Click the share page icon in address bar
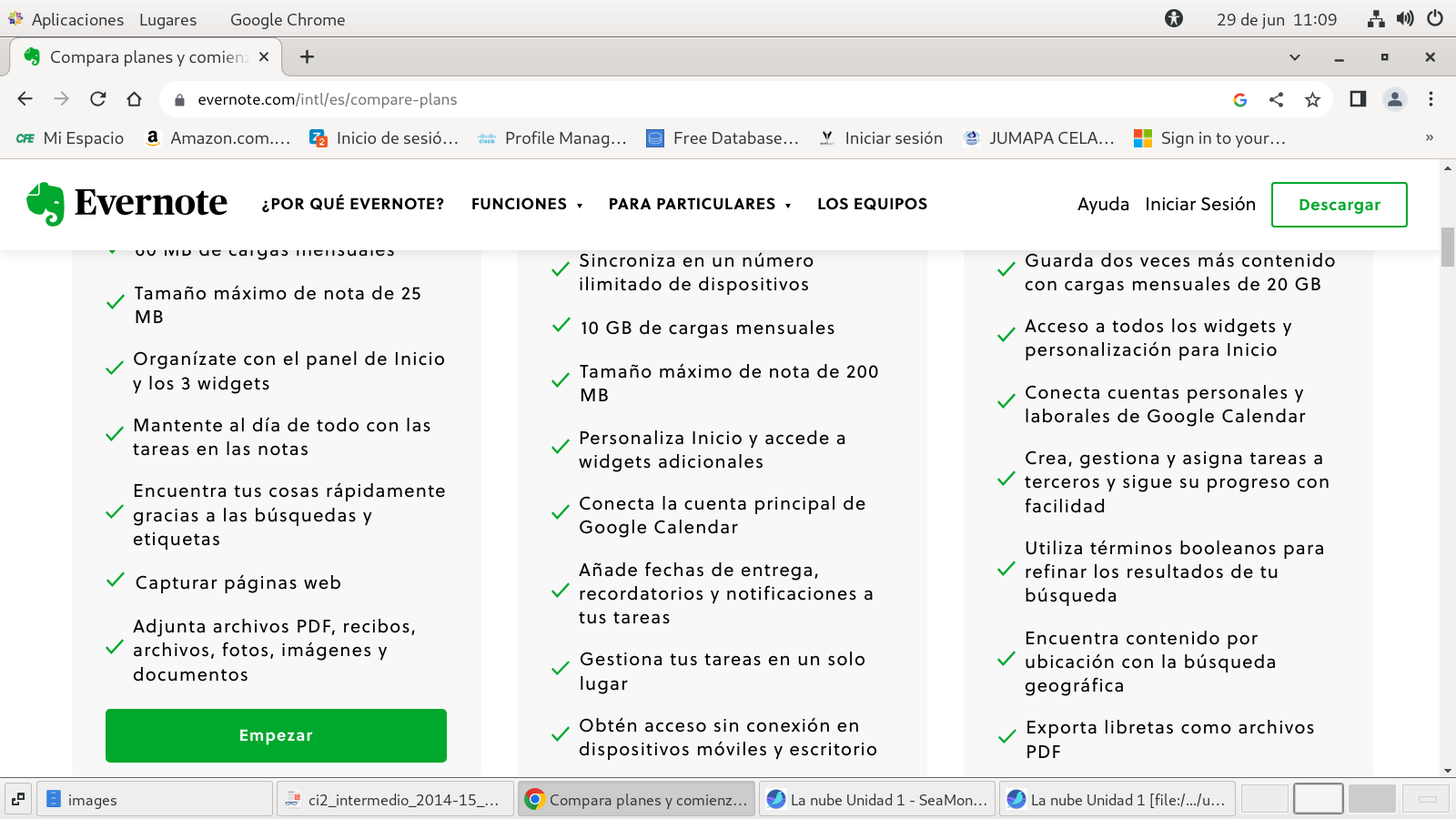 [1276, 99]
